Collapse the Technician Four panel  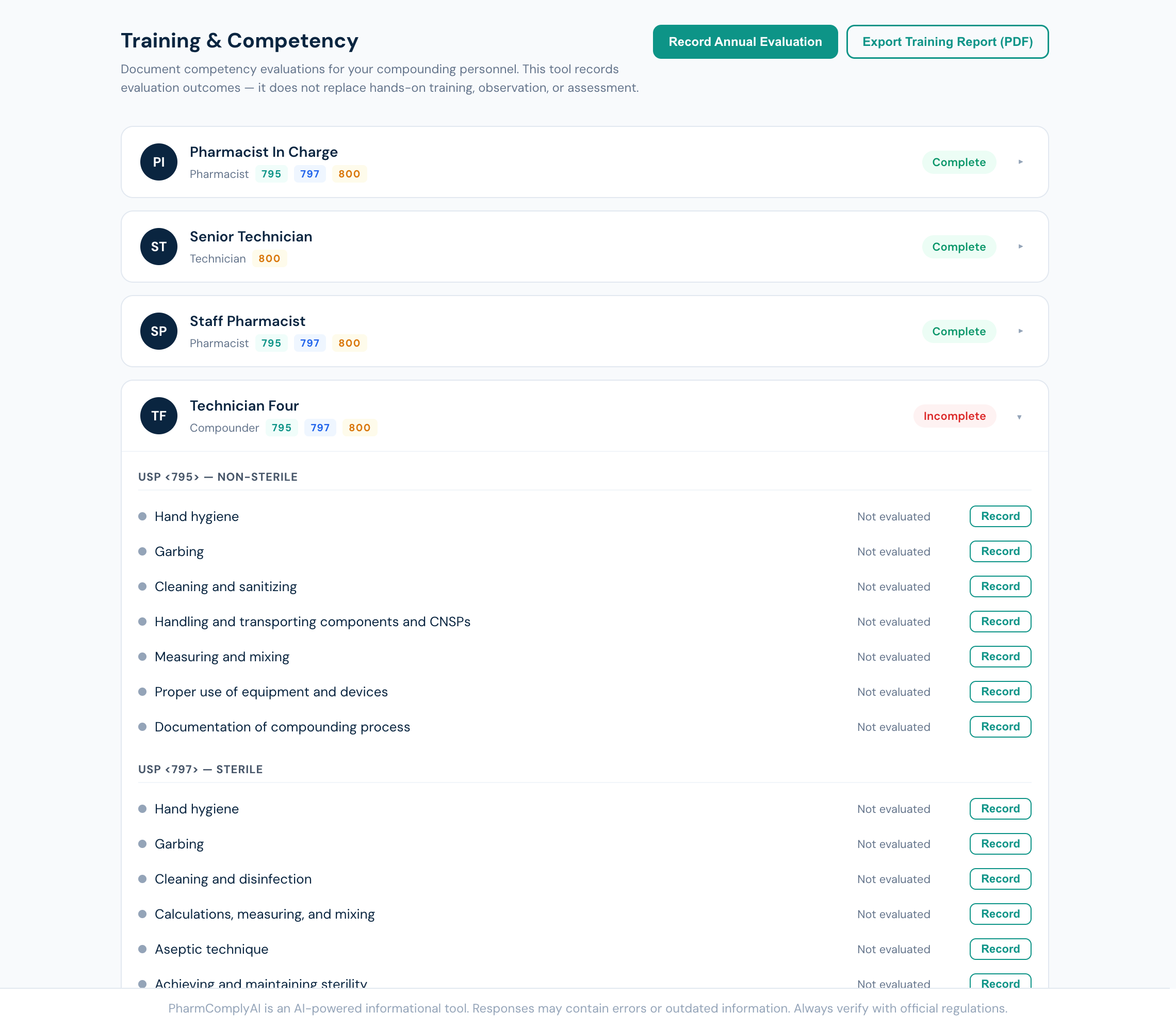1019,416
